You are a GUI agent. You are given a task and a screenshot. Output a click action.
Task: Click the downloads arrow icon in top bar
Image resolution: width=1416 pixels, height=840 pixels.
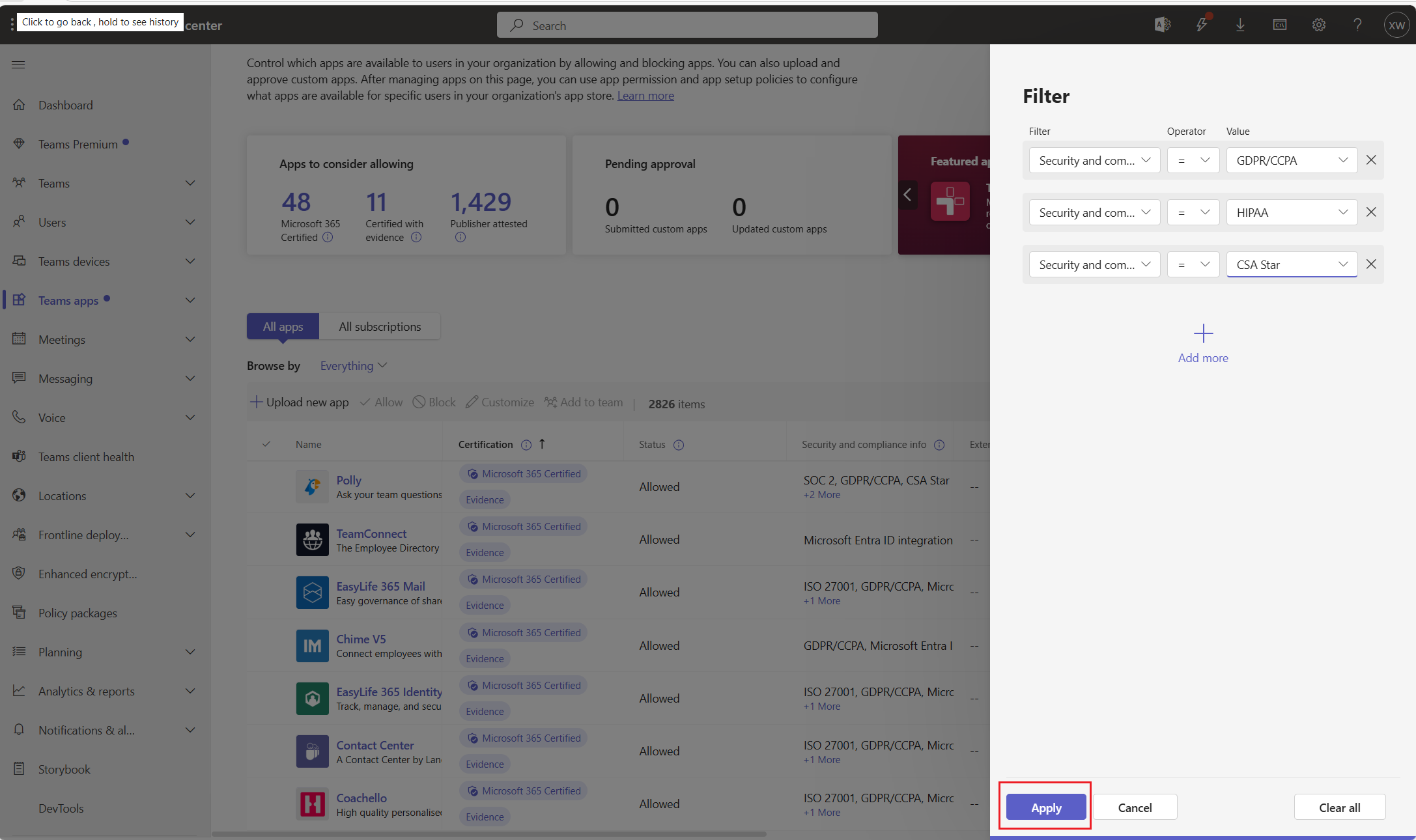[x=1240, y=25]
